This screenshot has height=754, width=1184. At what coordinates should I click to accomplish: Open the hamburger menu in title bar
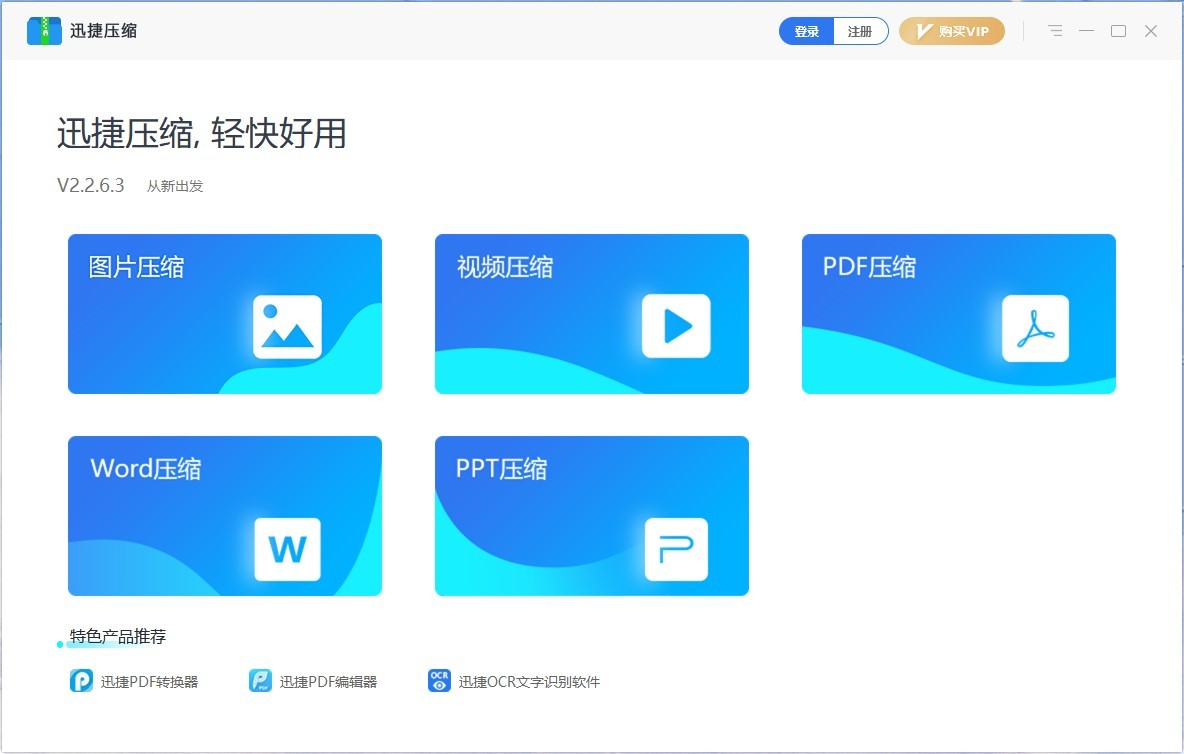coord(1055,31)
